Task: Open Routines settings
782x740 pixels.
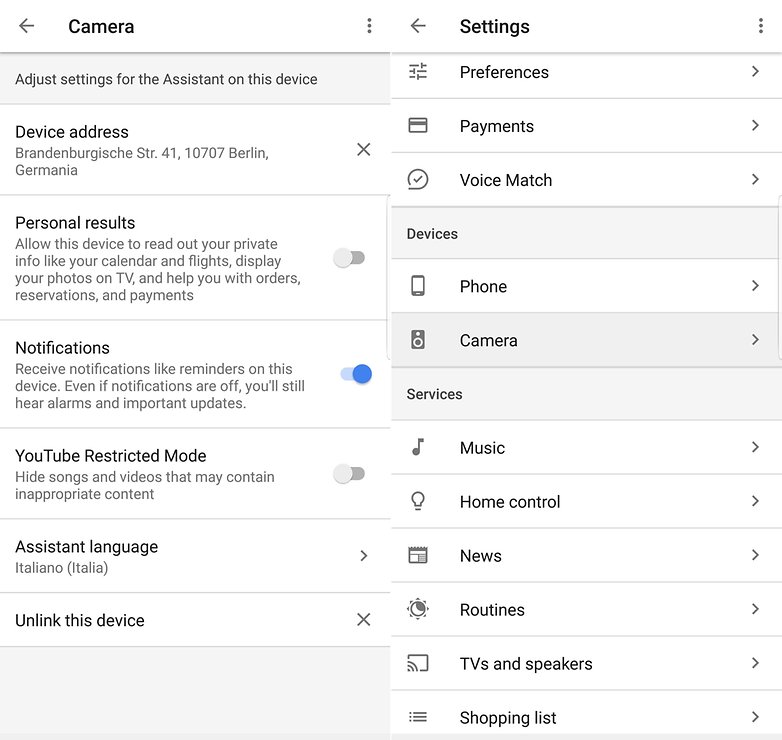Action: pyautogui.click(x=586, y=609)
